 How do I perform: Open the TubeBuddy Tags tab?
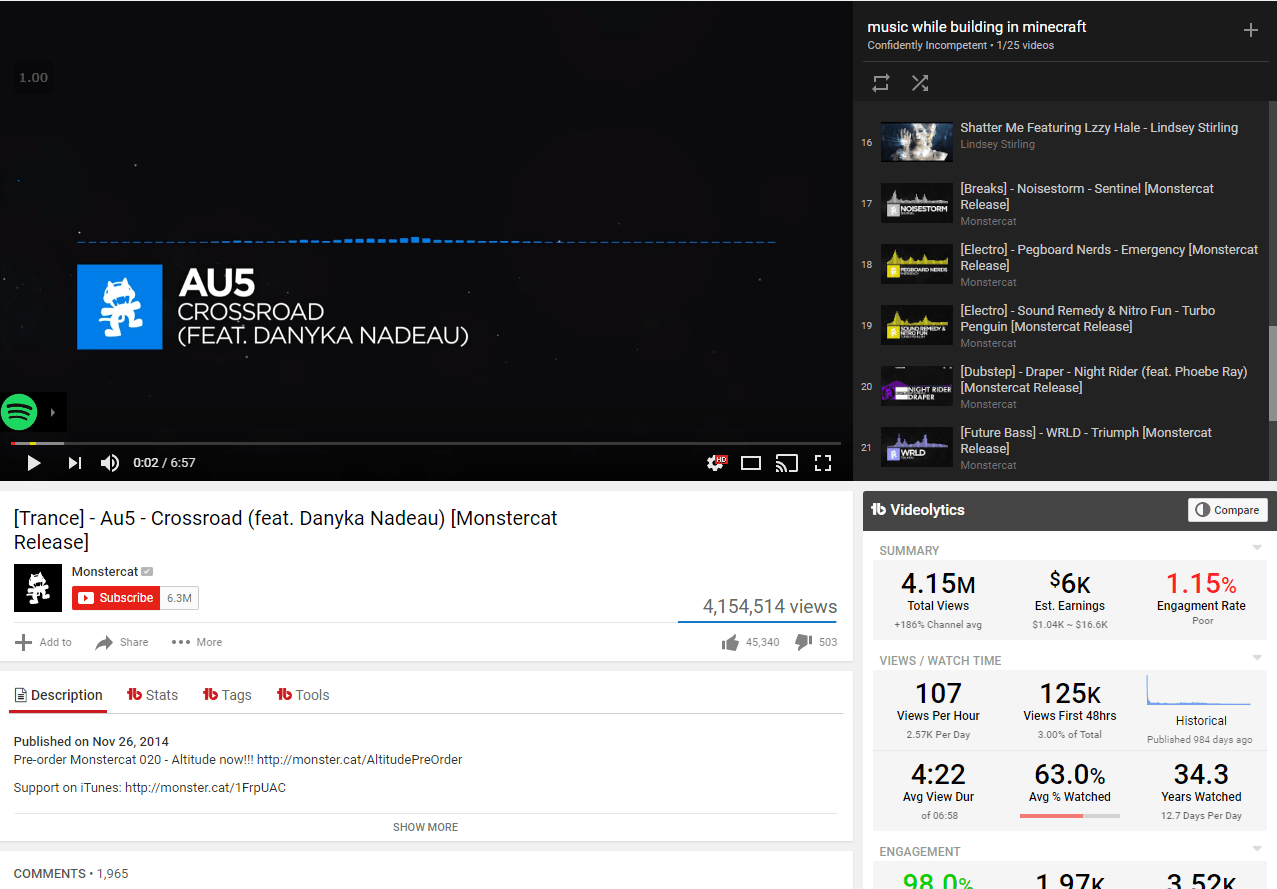coord(227,695)
